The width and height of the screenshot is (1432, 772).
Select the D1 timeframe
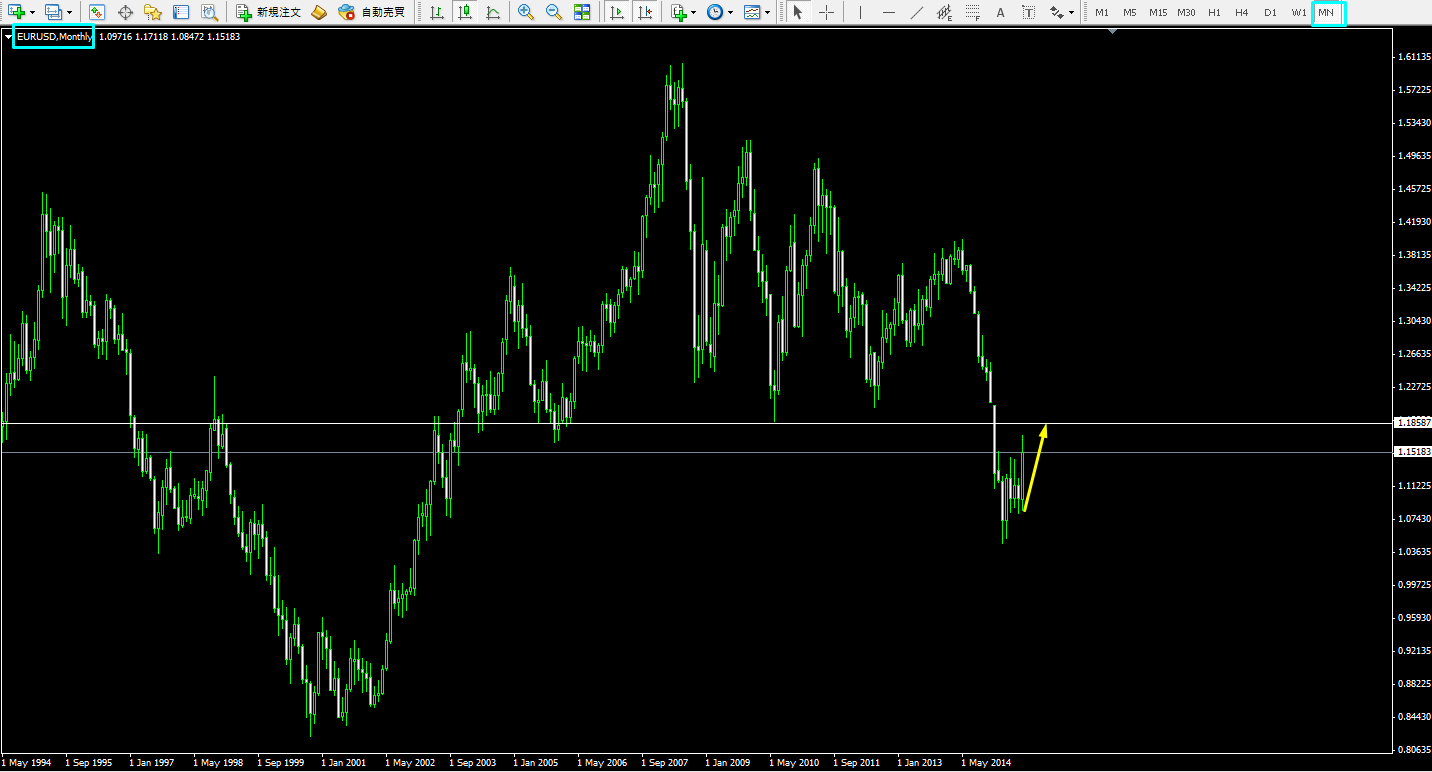[1269, 12]
